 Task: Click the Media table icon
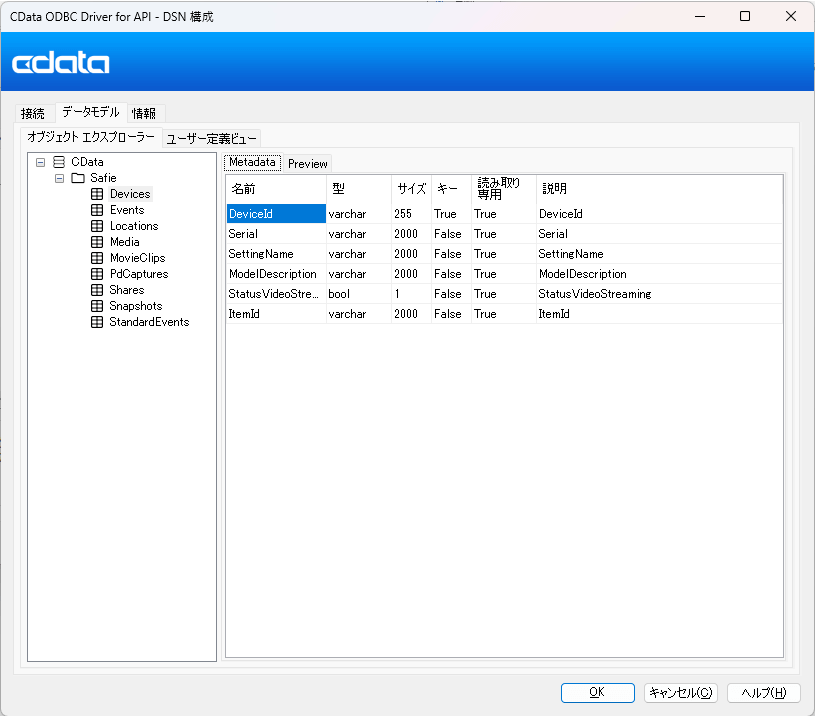point(97,242)
